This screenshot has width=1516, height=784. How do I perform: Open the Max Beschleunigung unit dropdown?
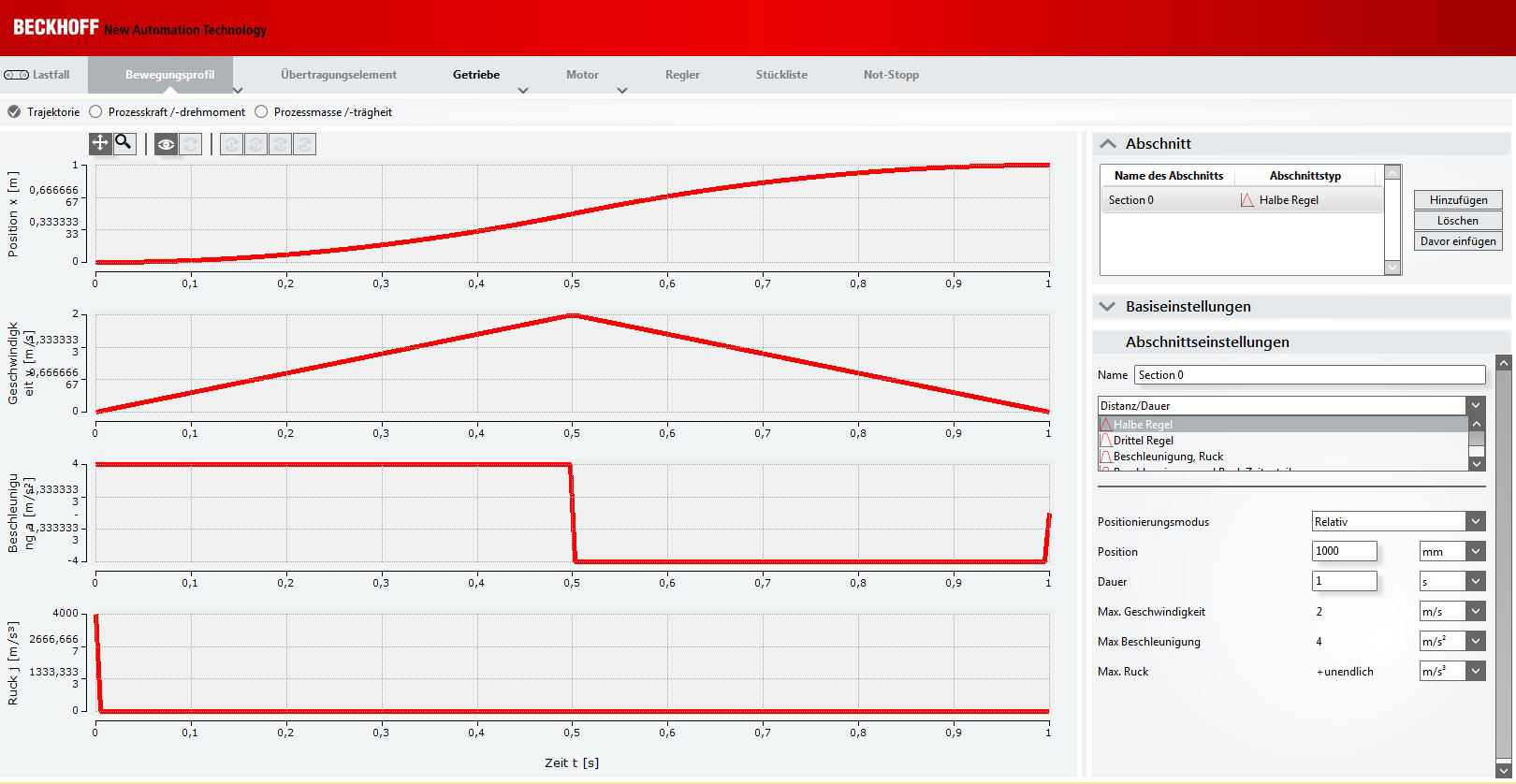coord(1476,642)
